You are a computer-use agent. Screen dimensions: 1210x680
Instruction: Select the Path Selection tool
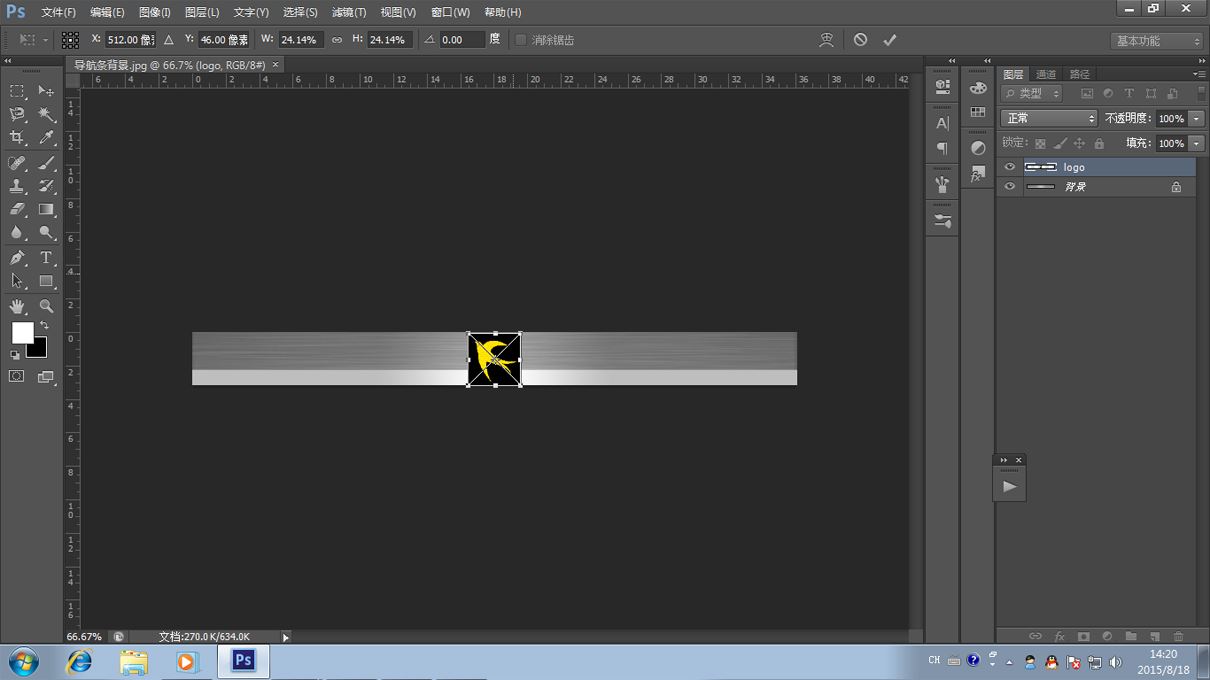(17, 282)
